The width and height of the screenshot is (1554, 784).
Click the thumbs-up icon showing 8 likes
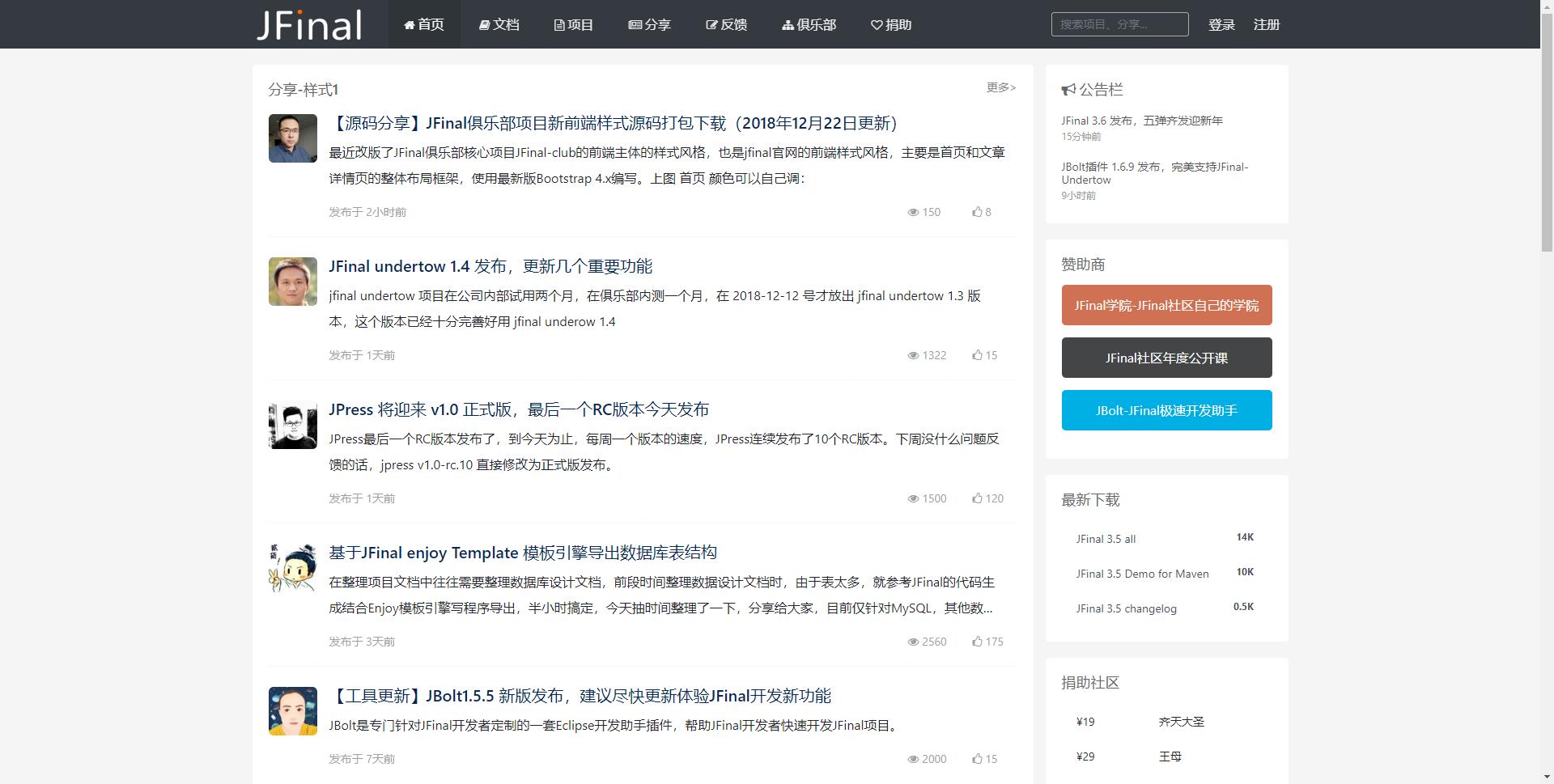[x=977, y=212]
